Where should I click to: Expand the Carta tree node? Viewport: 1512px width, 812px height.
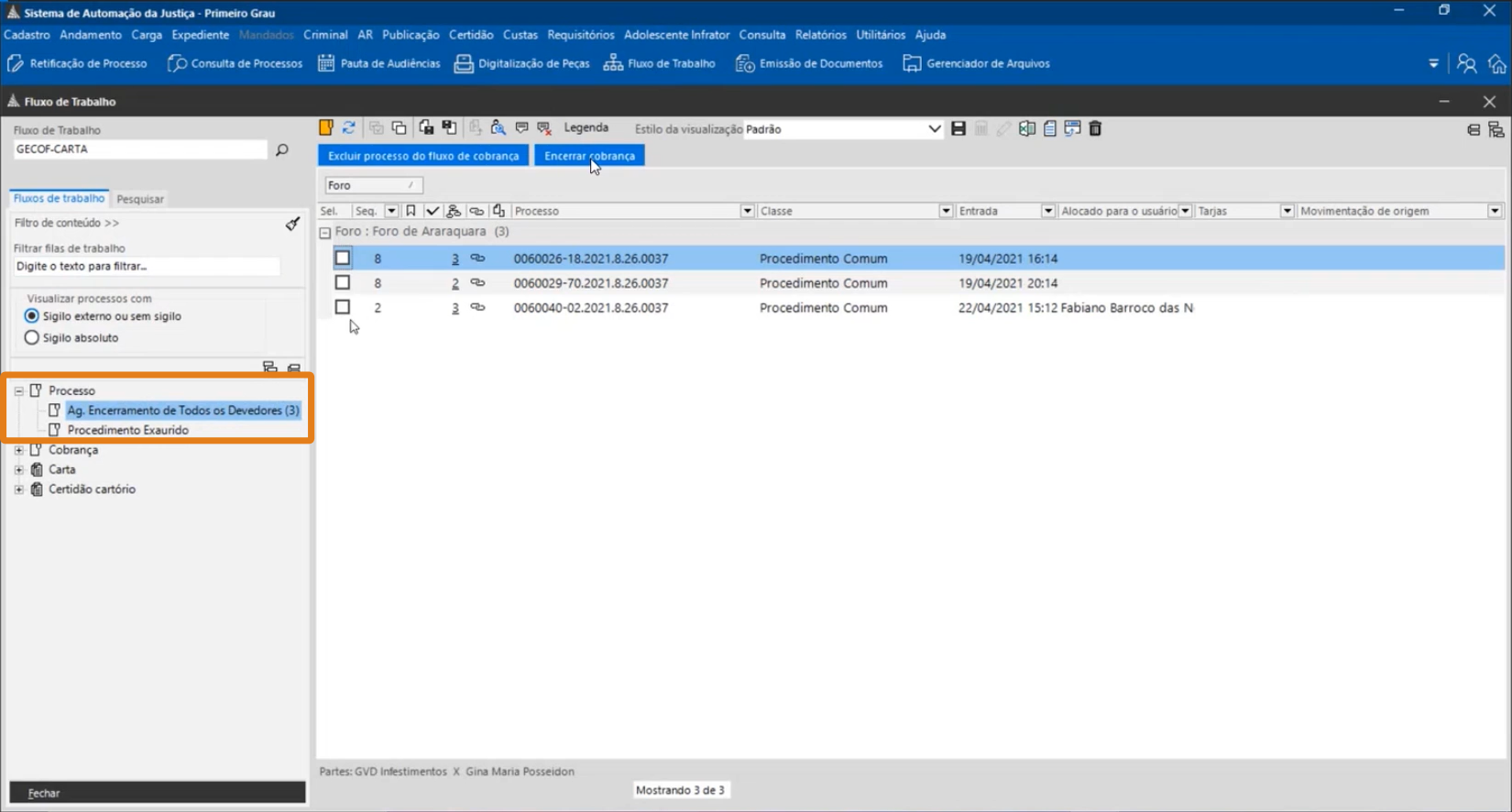click(x=18, y=469)
